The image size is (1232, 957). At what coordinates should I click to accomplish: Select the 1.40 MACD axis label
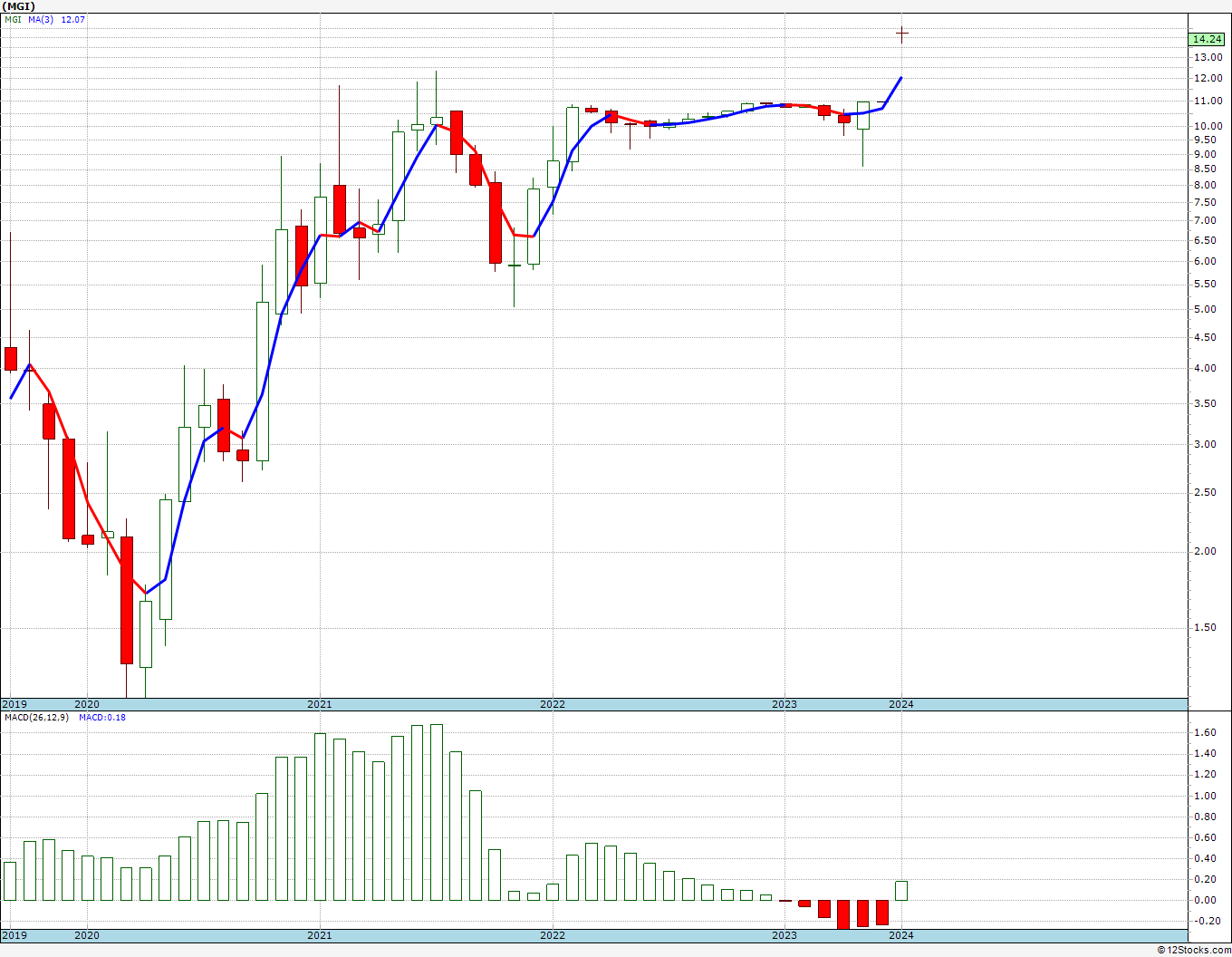click(1205, 754)
